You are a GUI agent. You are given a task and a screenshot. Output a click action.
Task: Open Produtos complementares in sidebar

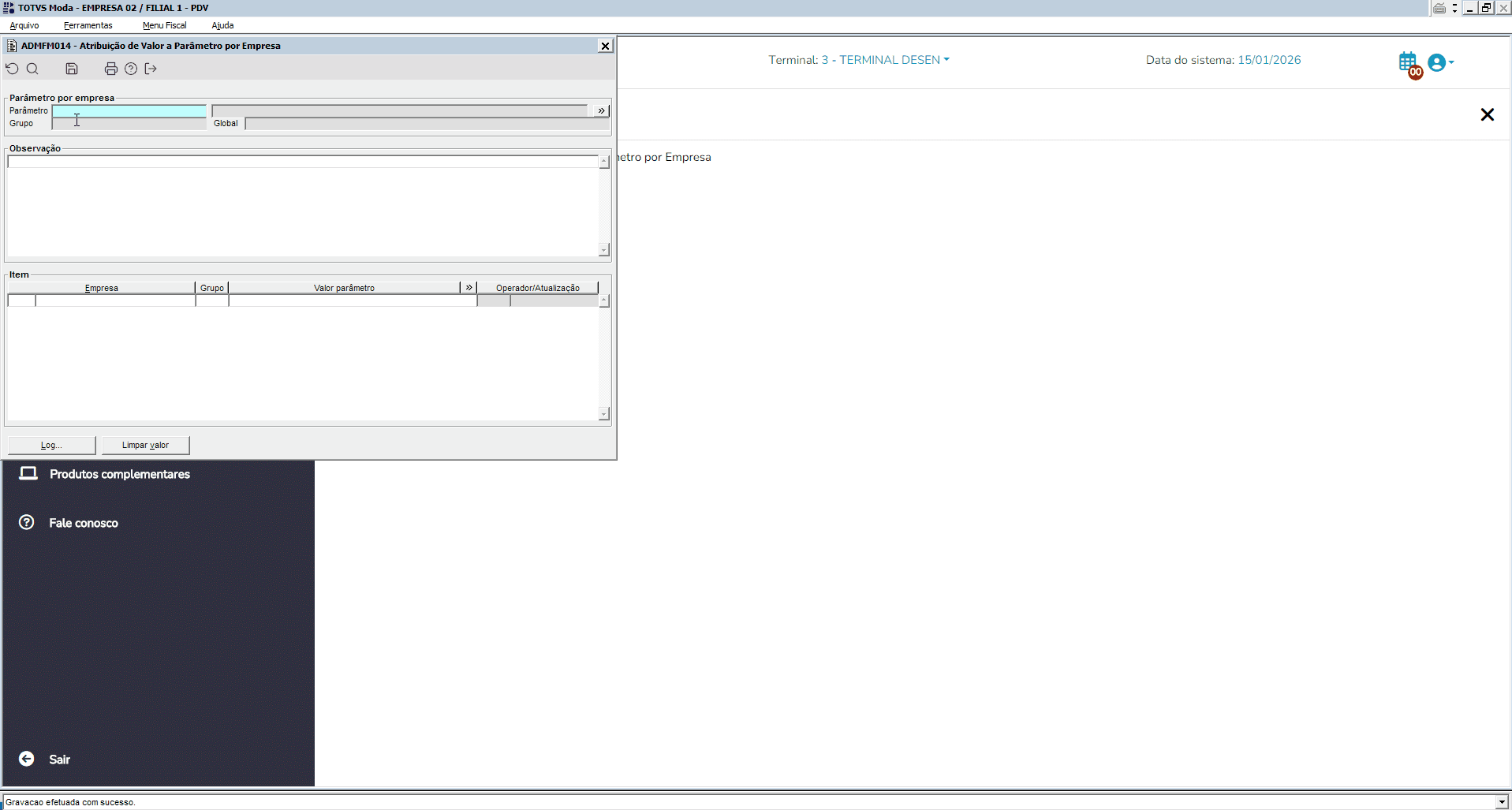(120, 474)
